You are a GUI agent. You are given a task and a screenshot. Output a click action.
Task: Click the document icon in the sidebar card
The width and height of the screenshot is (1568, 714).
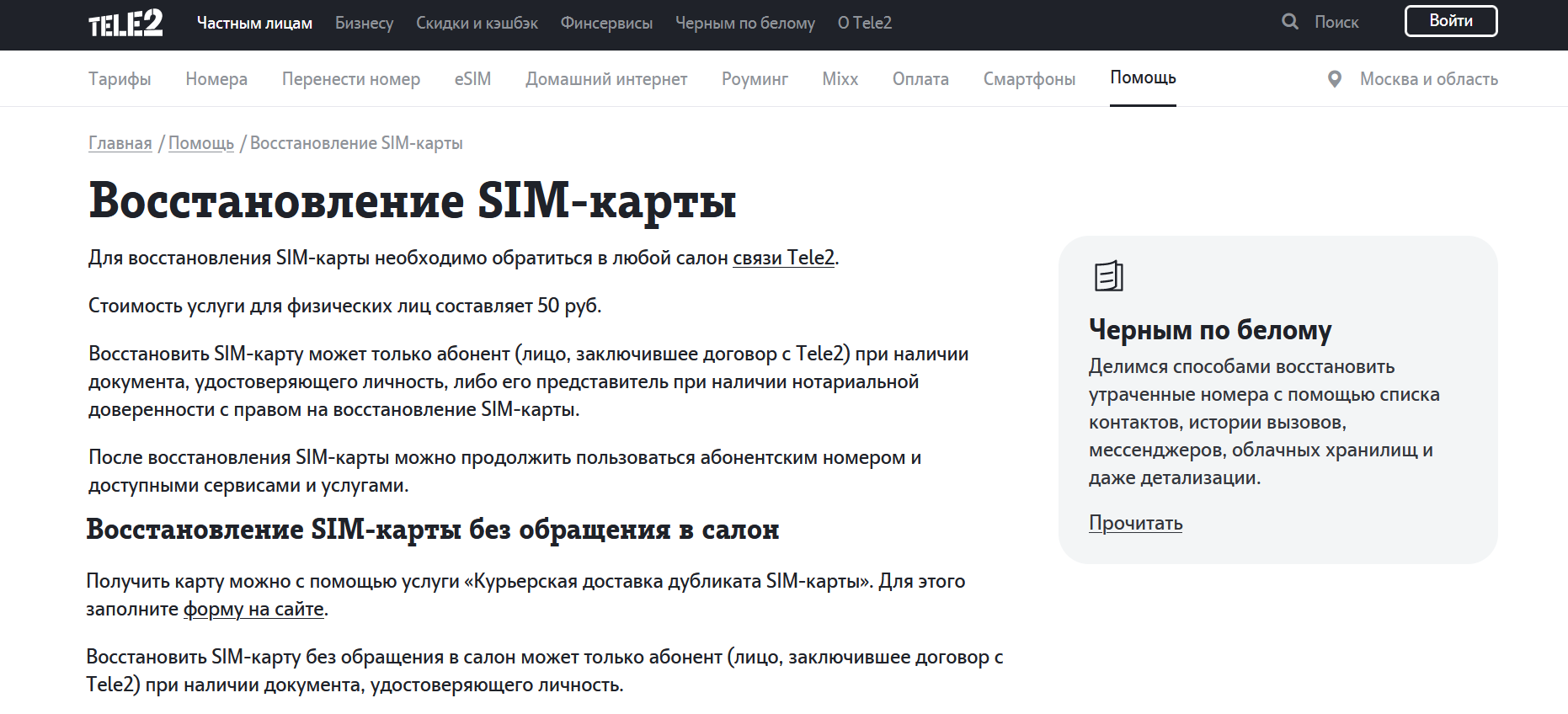coord(1108,275)
